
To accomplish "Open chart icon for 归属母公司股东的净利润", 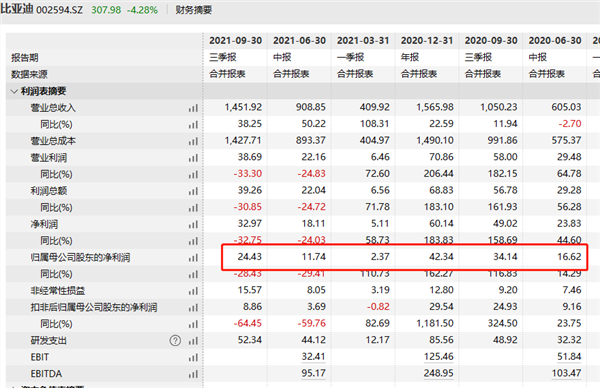I will click(193, 258).
